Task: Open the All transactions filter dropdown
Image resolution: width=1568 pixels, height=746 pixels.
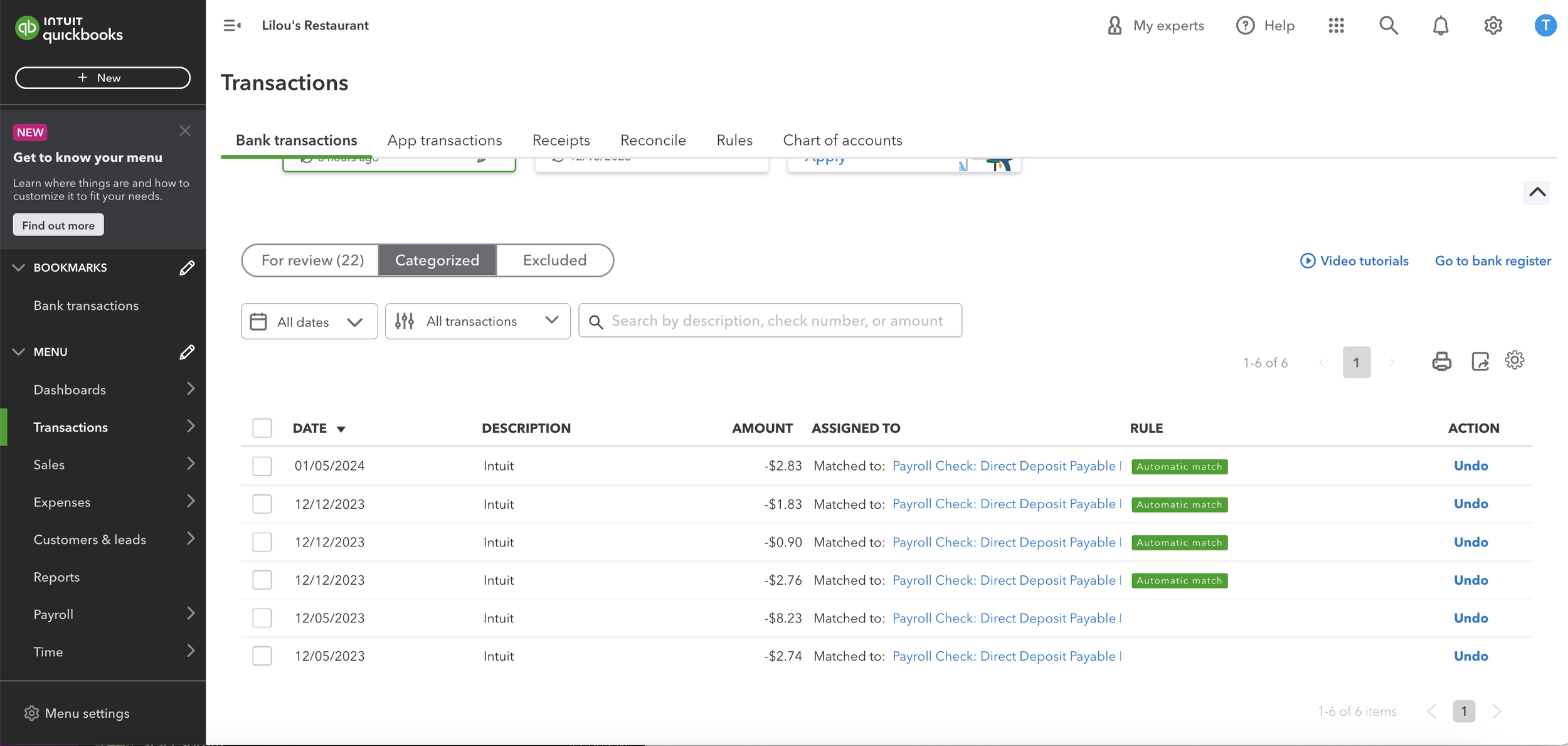Action: [x=478, y=321]
